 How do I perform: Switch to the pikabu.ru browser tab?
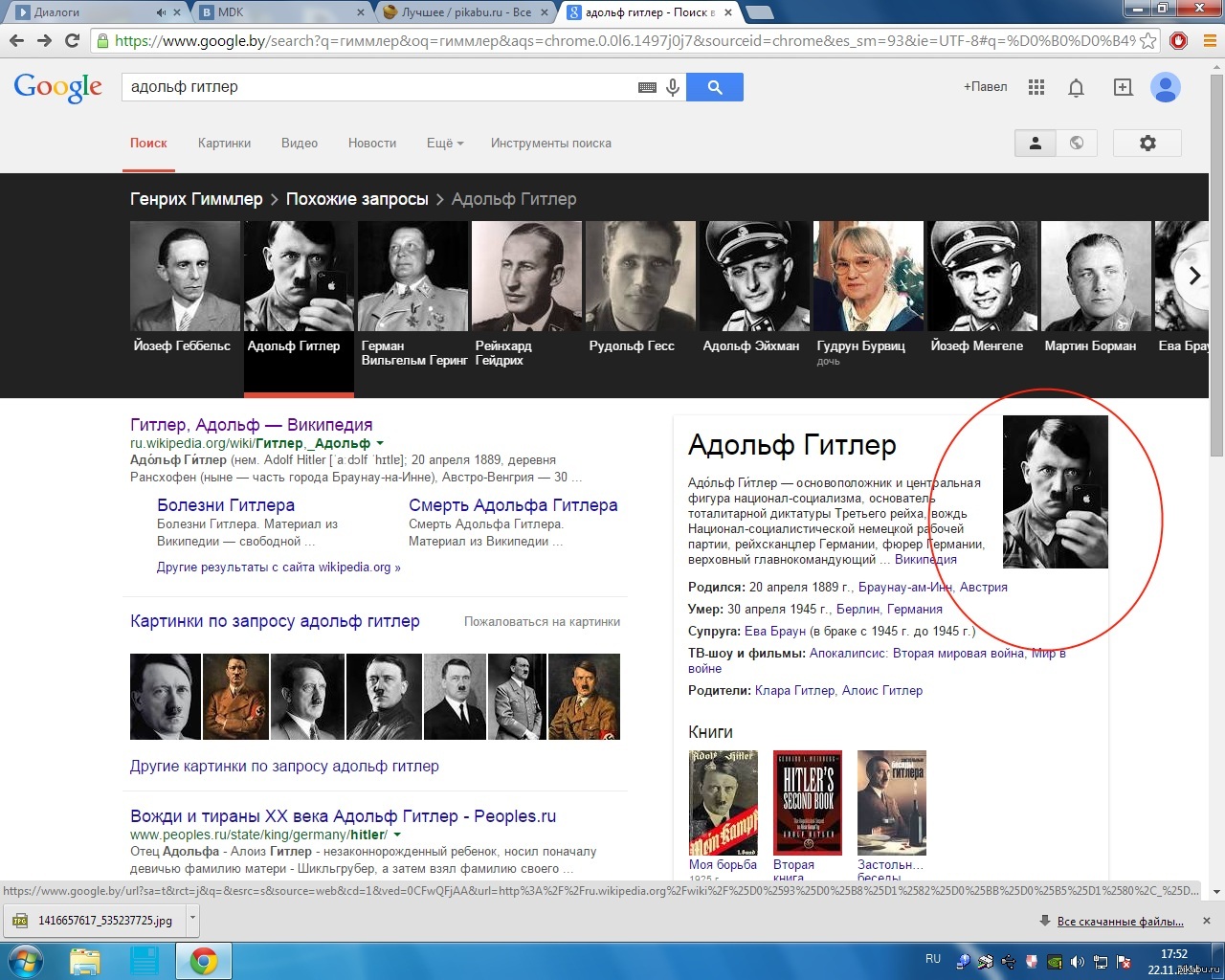[466, 12]
